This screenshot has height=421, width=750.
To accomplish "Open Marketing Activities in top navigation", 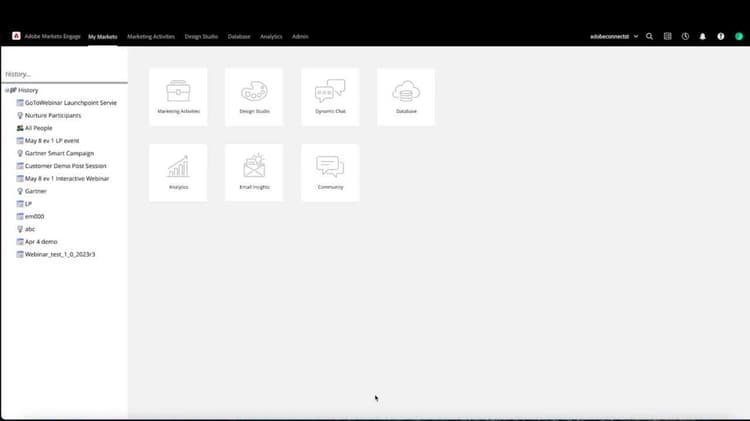I will (x=151, y=36).
